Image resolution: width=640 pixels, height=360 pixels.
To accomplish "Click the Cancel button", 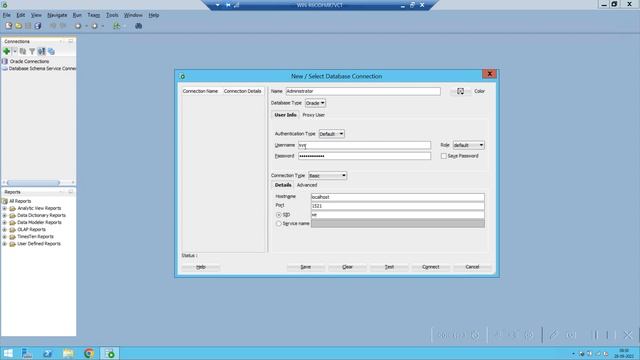I will (472, 267).
